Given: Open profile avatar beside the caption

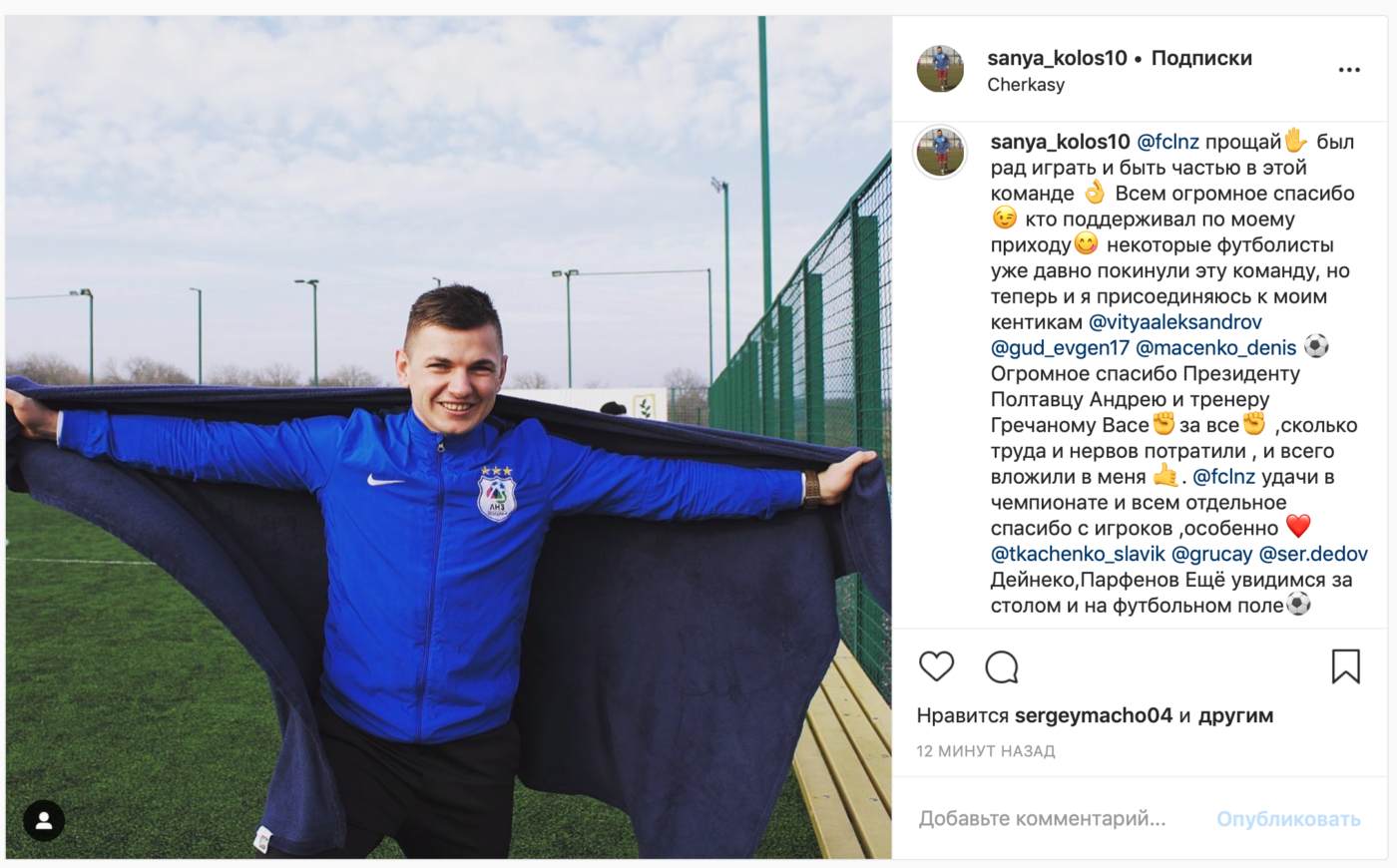Looking at the screenshot, I should click(940, 153).
